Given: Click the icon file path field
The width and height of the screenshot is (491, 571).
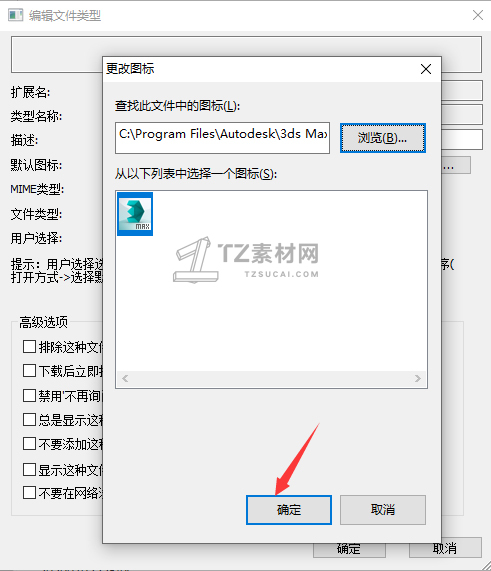Looking at the screenshot, I should pos(223,138).
